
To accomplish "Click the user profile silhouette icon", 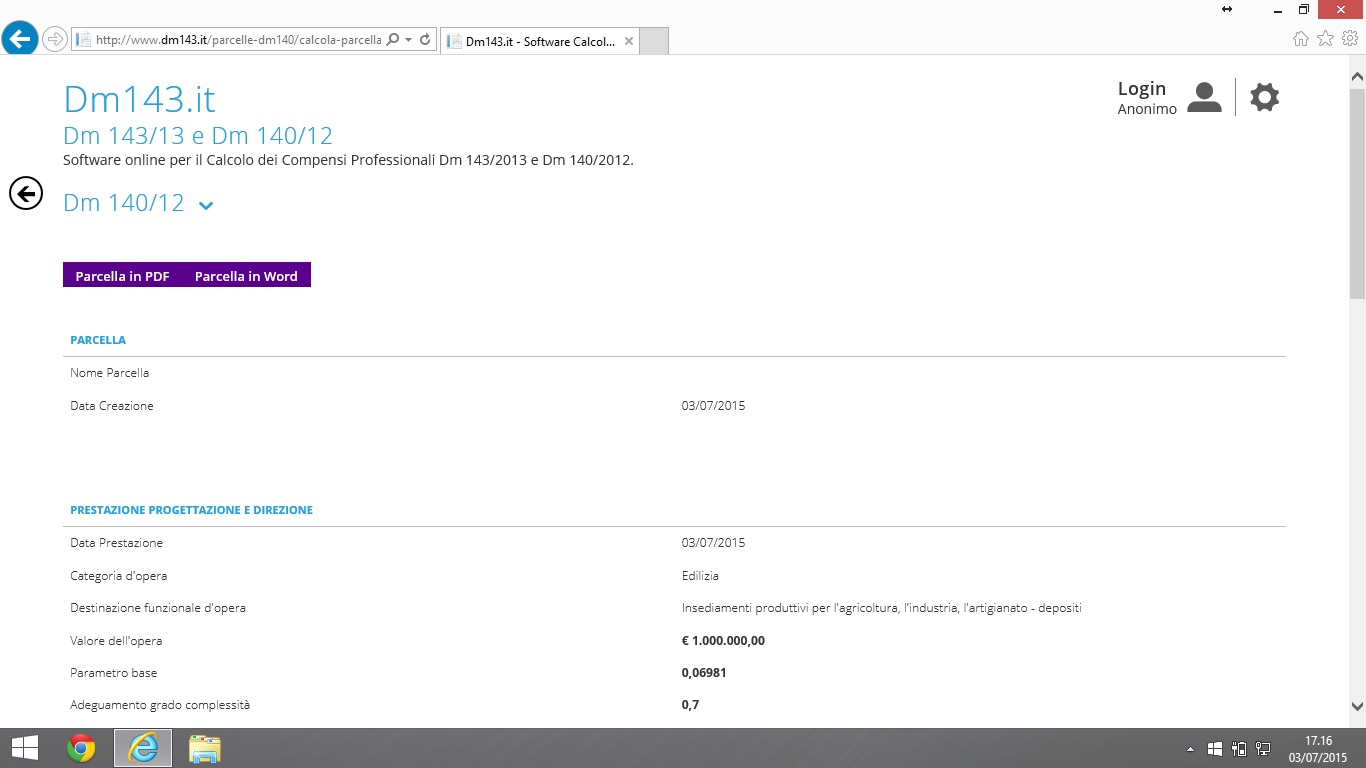I will click(x=1204, y=97).
